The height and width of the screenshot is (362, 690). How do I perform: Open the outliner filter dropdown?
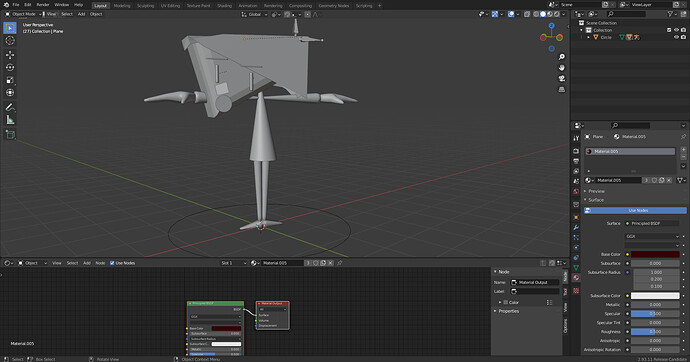(672, 14)
